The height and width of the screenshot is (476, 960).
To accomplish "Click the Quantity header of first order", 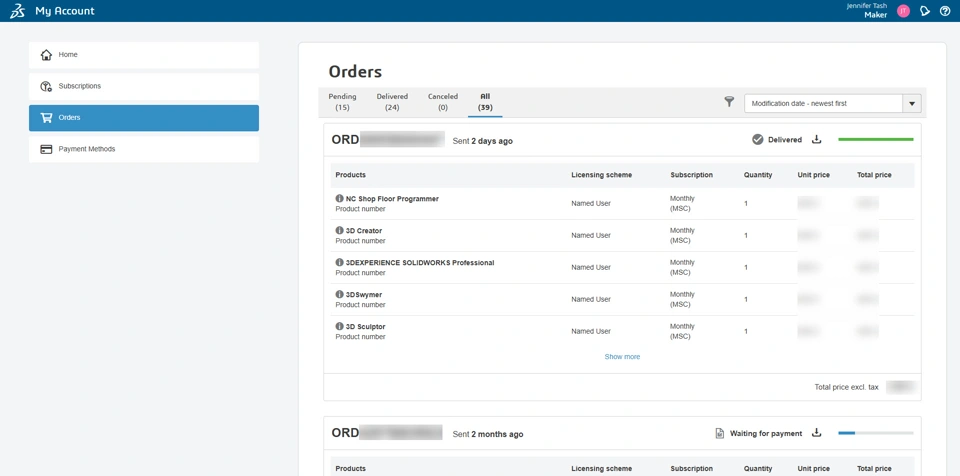I will coord(758,175).
